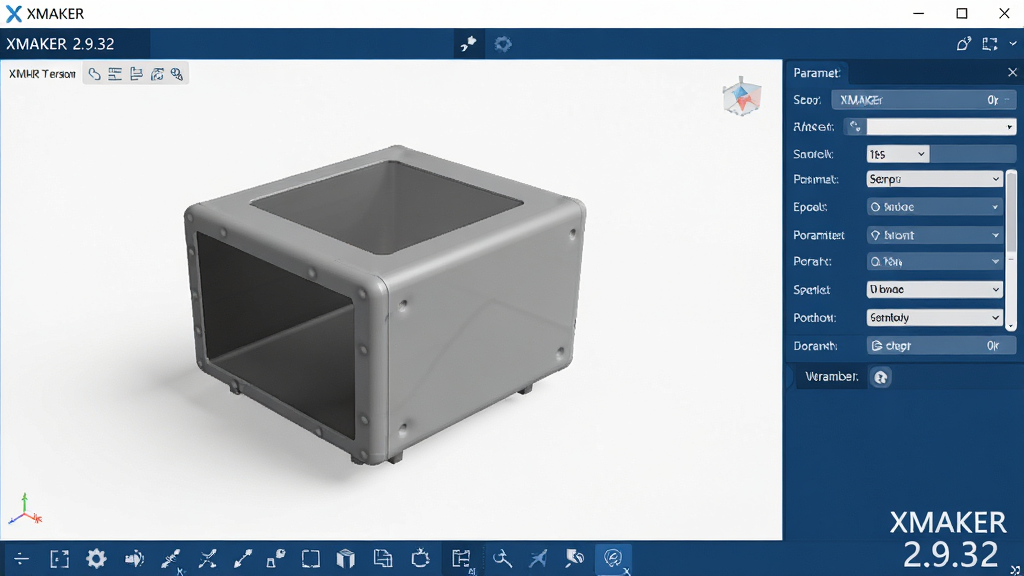Click the link icon next to XMHR Tersion
The image size is (1024, 576).
pyautogui.click(x=95, y=74)
